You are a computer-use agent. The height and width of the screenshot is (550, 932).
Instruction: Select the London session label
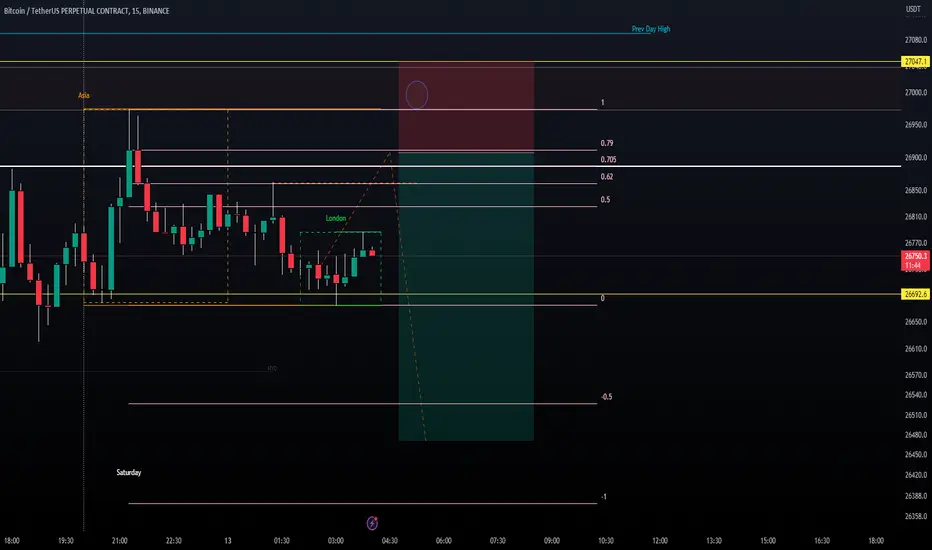tap(336, 218)
